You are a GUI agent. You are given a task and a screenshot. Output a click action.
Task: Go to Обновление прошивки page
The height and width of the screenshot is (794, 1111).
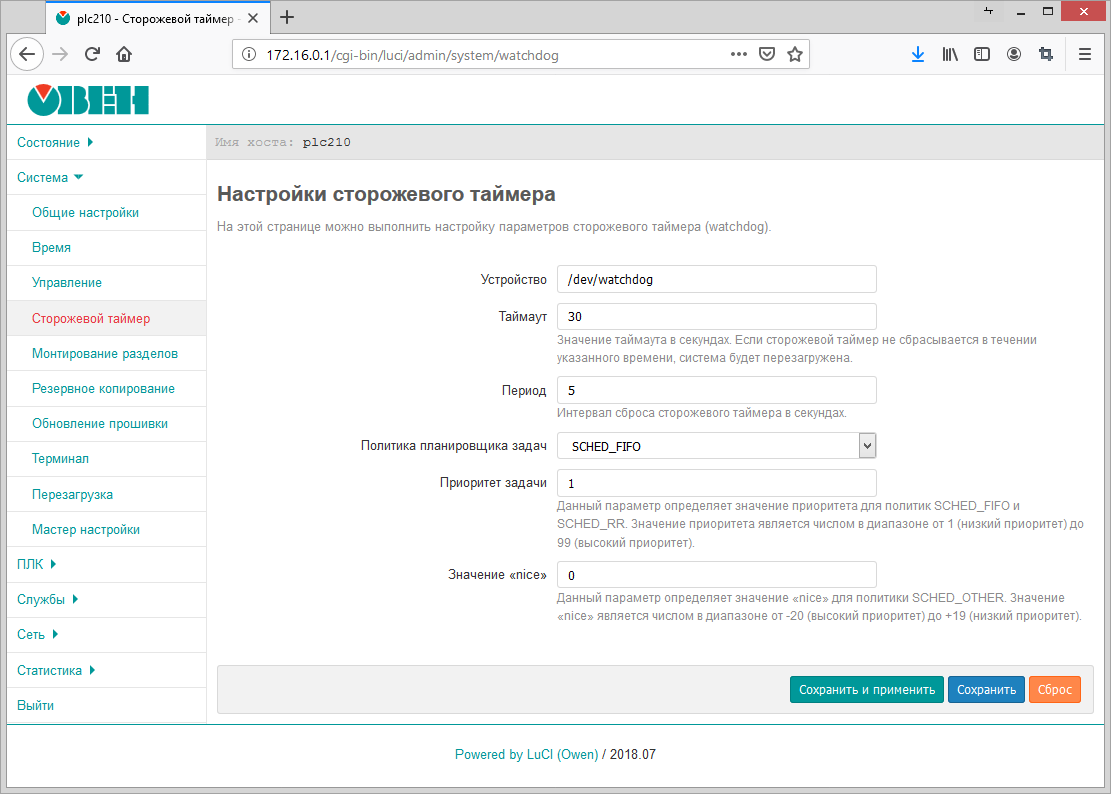tap(100, 423)
